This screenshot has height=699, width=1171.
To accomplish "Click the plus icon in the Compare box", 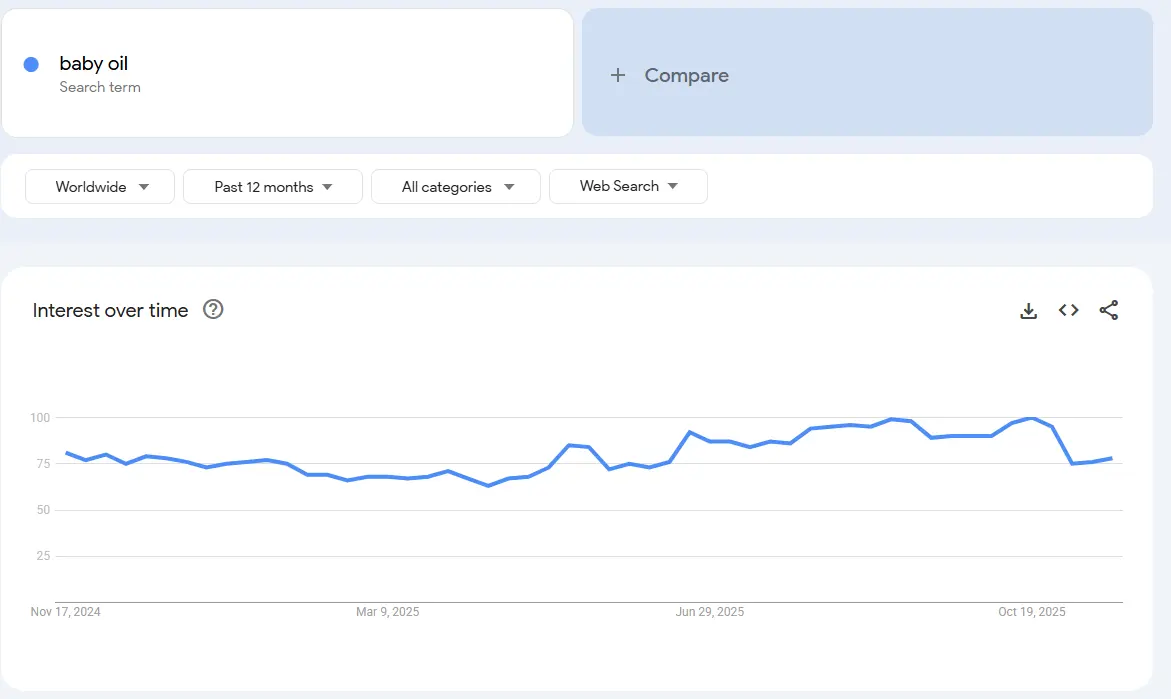I will click(x=617, y=74).
